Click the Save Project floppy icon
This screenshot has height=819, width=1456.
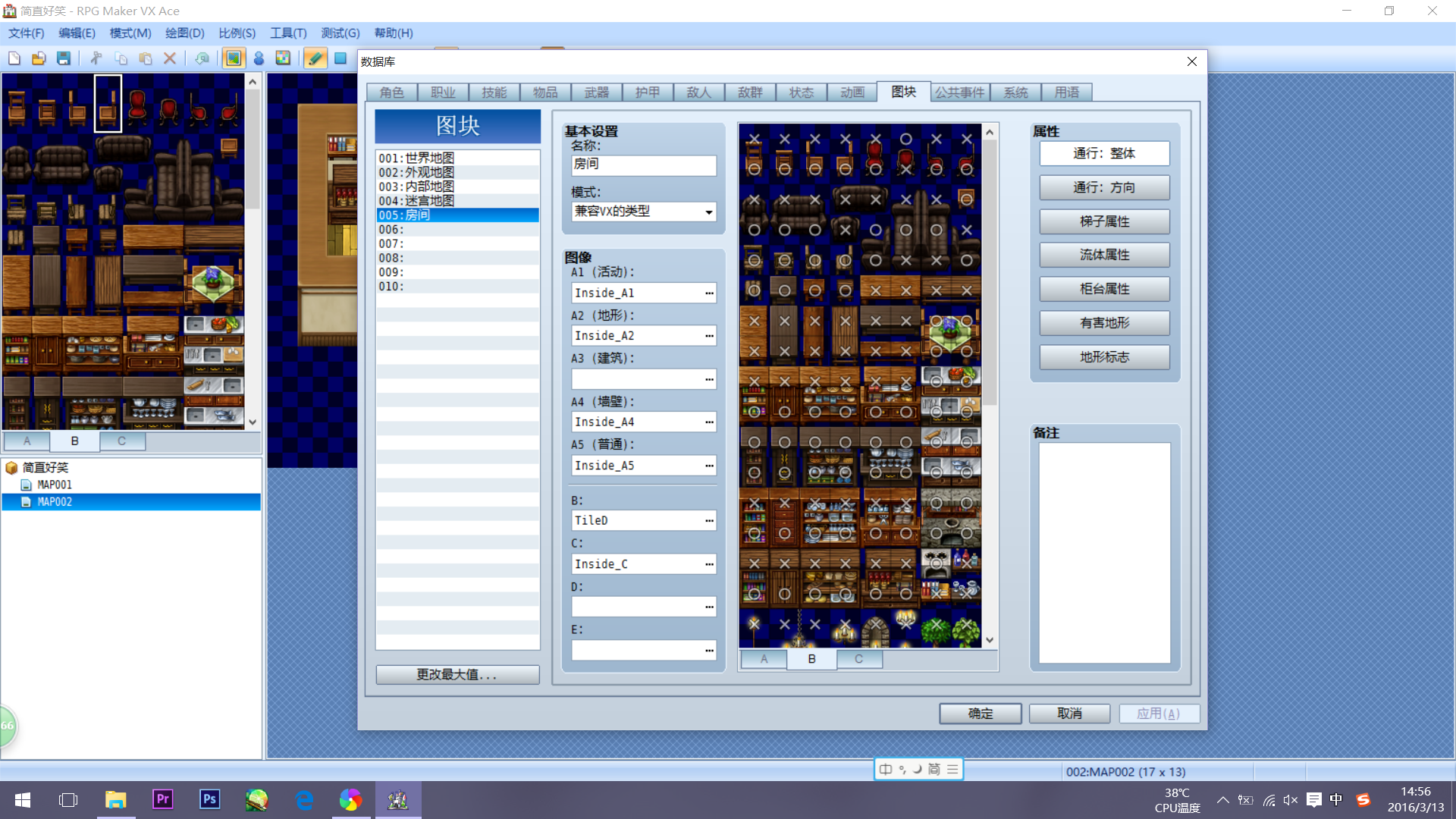click(x=64, y=58)
